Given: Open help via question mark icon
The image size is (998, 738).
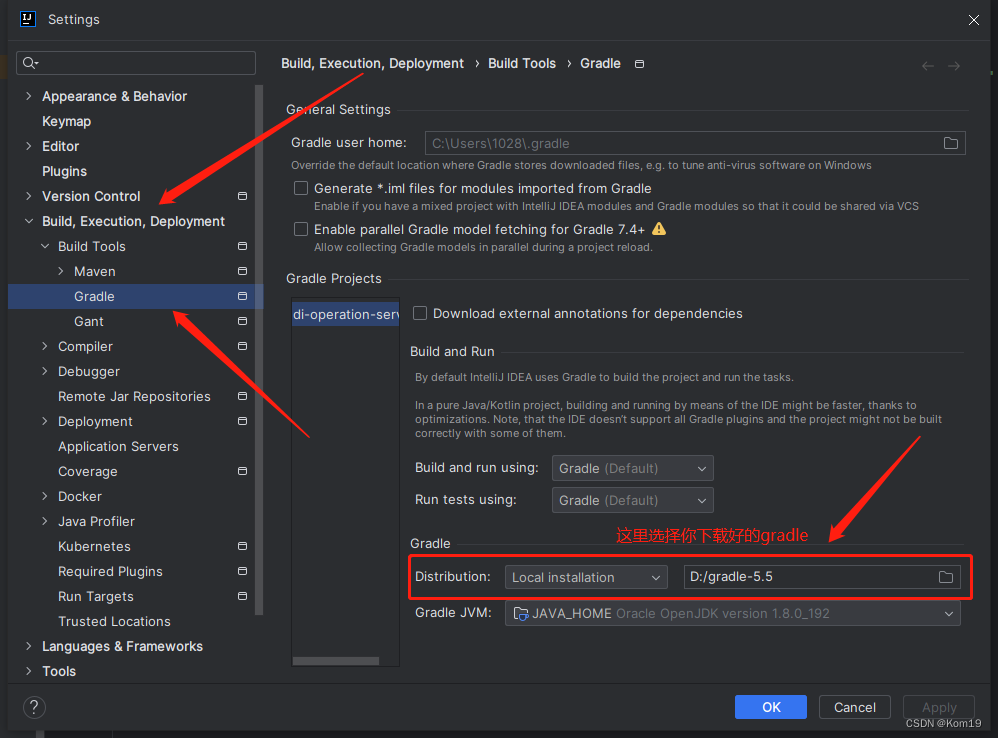Looking at the screenshot, I should click(x=34, y=707).
